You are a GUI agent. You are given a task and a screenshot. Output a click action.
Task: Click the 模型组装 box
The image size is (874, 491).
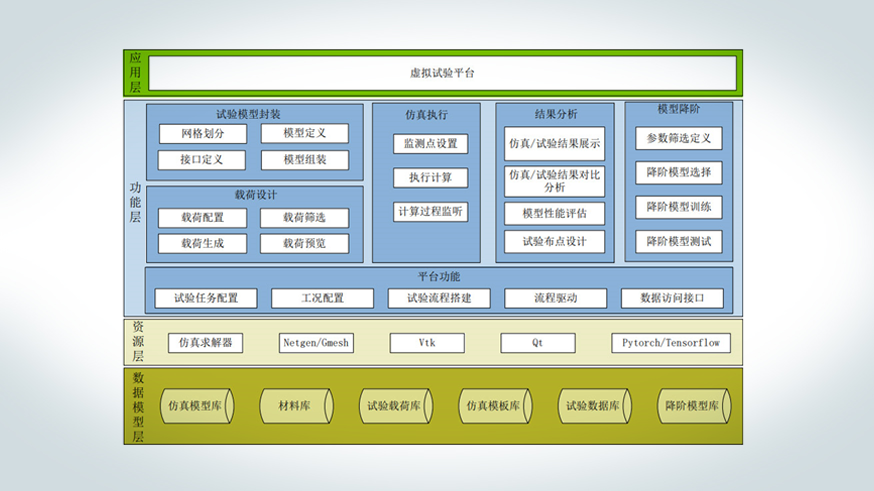[305, 160]
